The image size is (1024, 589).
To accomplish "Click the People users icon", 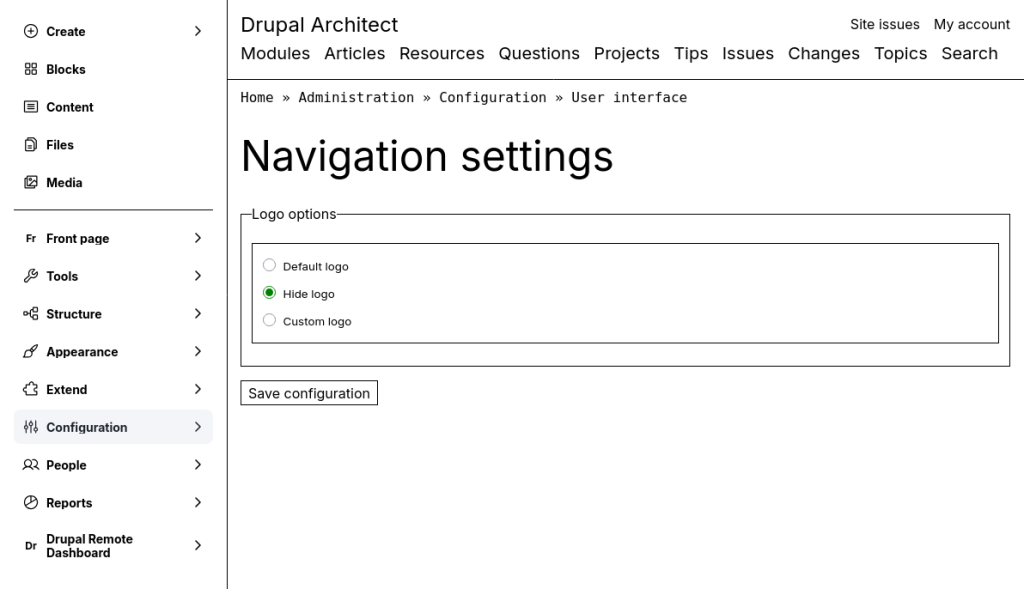I will click(31, 465).
